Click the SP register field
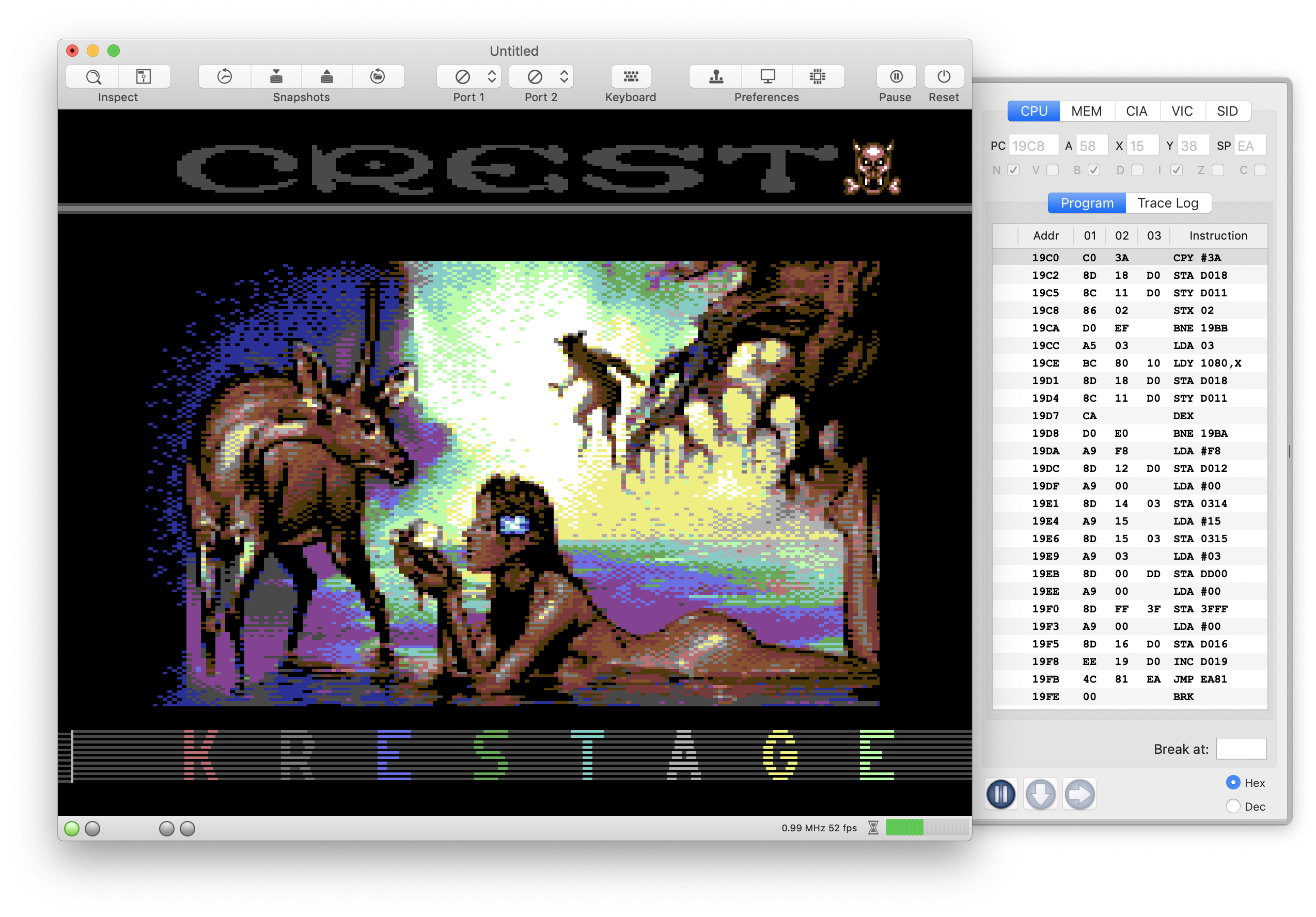Viewport: 1316px width, 917px height. (x=1249, y=146)
